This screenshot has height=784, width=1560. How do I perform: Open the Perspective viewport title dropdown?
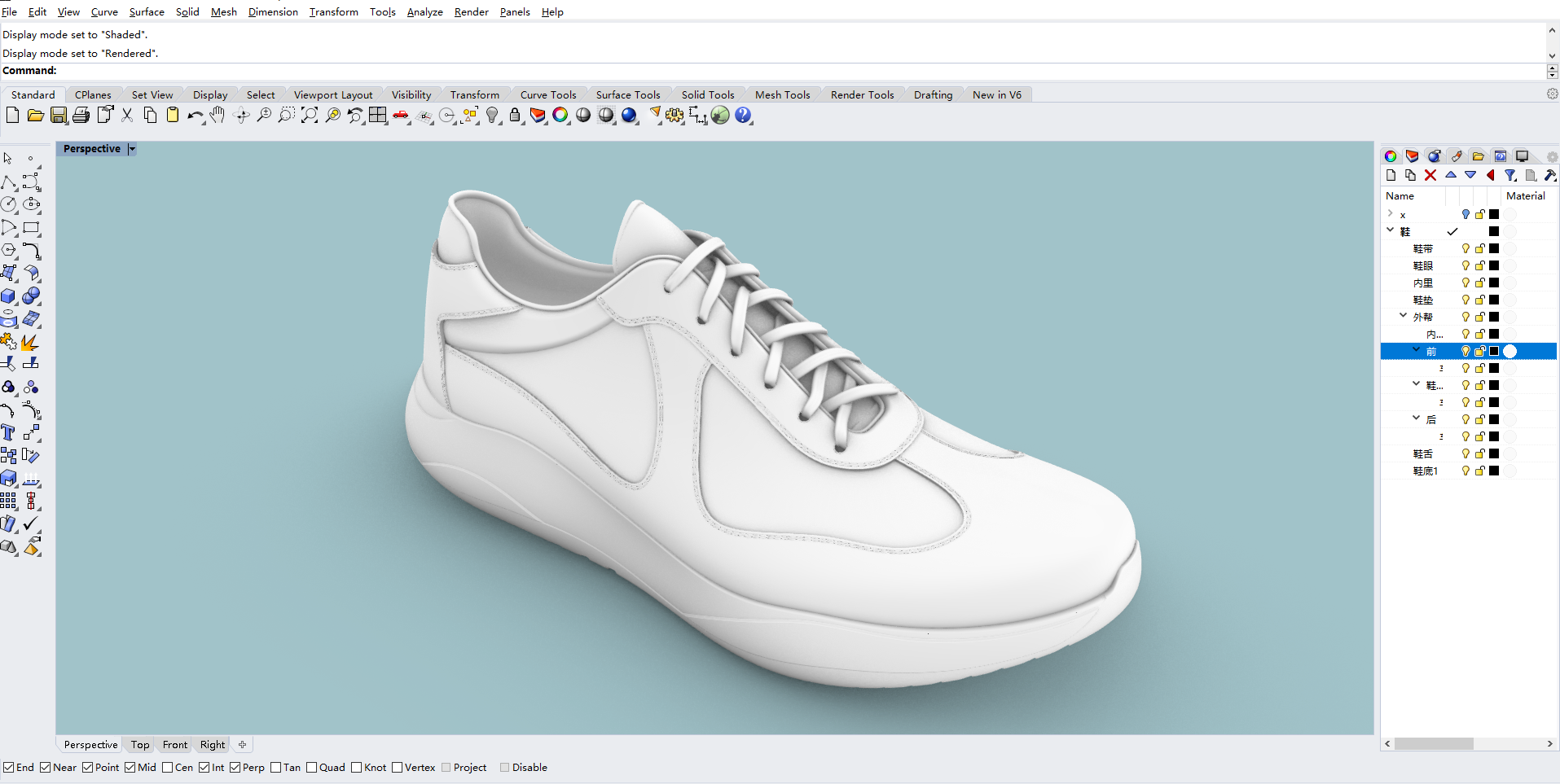coord(131,148)
